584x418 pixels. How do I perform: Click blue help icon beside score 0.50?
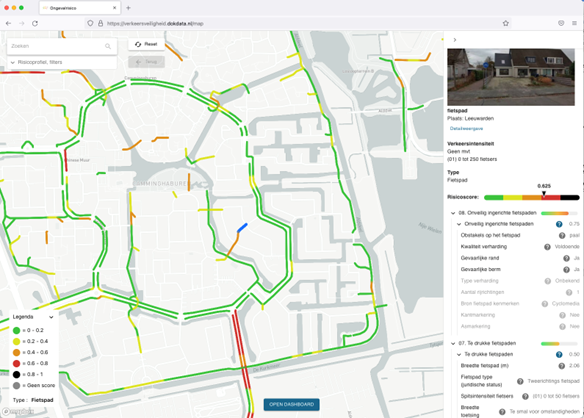(559, 355)
